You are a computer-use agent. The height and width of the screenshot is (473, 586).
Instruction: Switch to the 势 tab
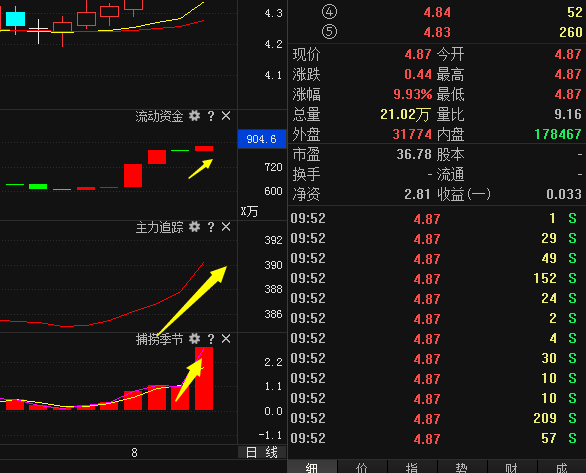click(x=462, y=467)
